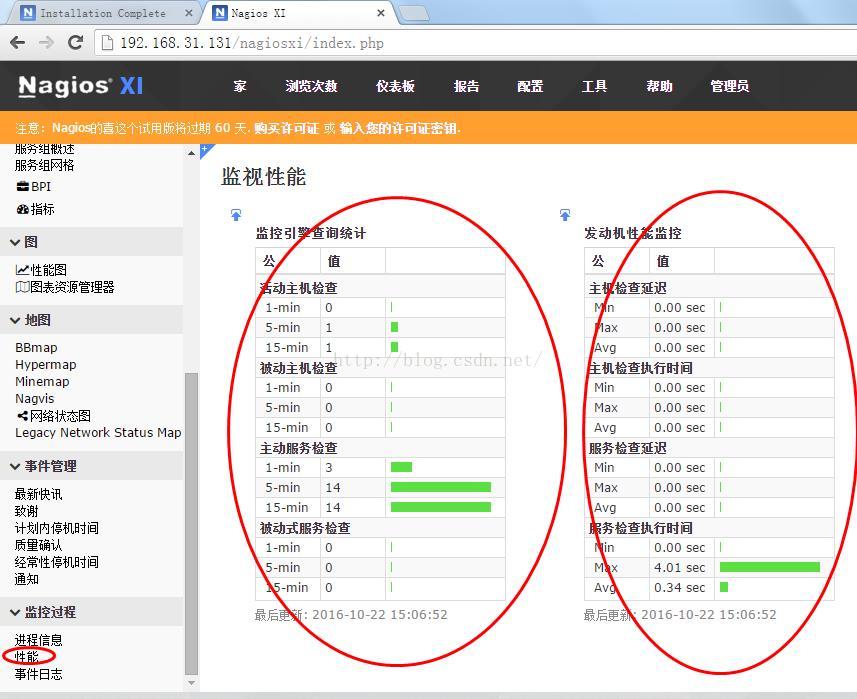Close the Nagios XI tab

tap(381, 13)
